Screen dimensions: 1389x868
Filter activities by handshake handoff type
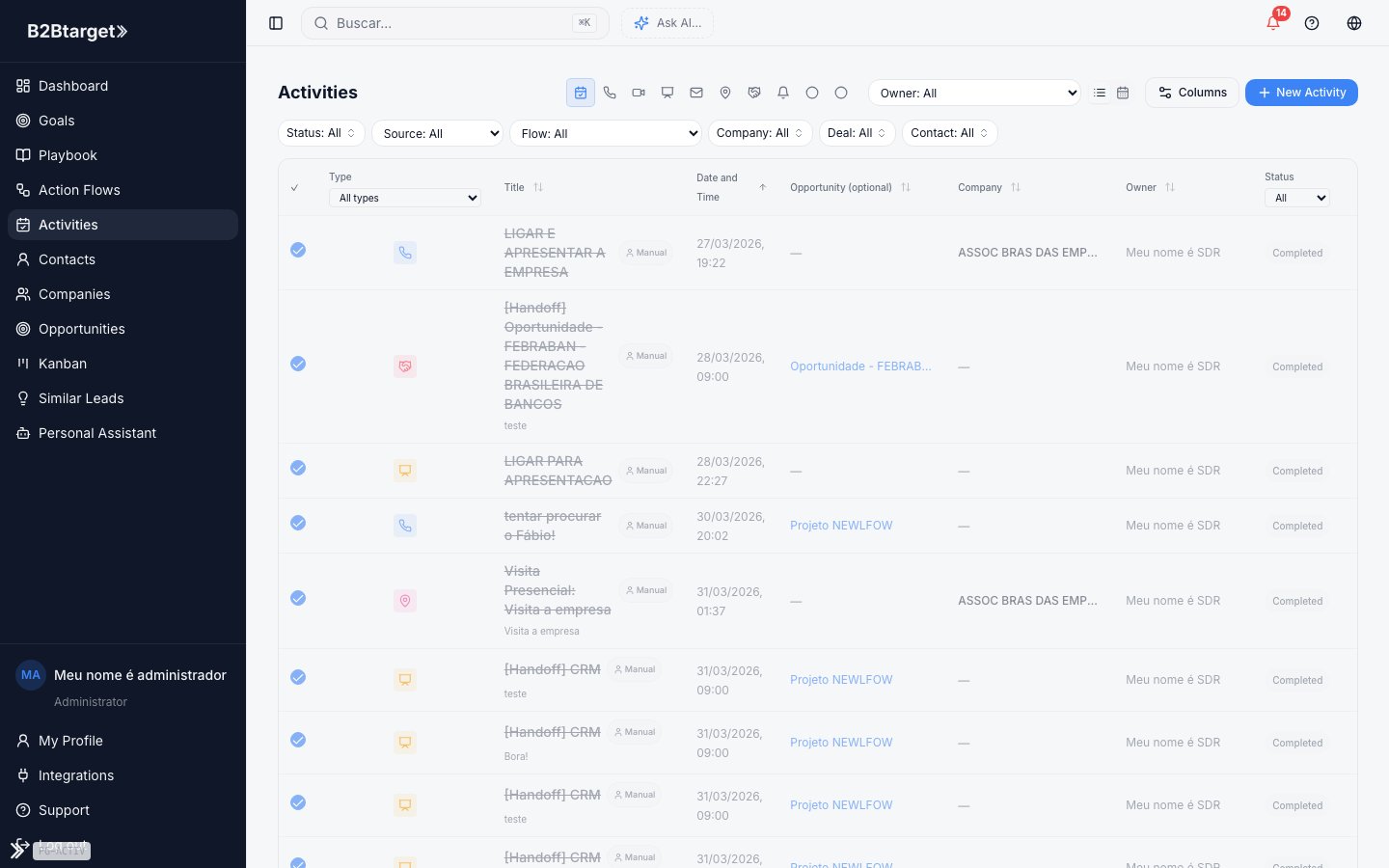point(754,93)
